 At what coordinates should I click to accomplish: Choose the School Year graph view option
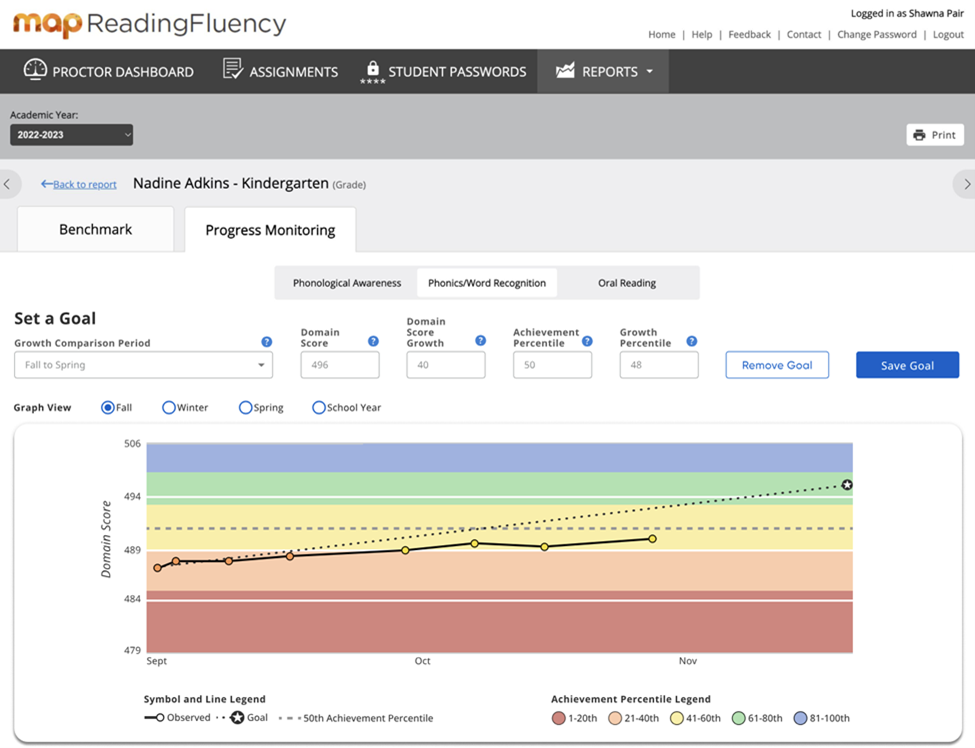tap(320, 407)
